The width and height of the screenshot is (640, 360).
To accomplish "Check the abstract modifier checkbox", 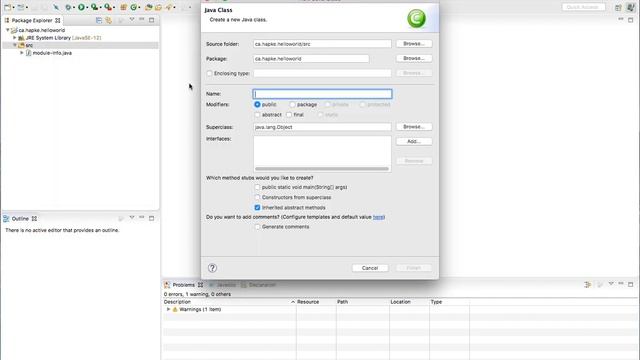I will pos(257,115).
